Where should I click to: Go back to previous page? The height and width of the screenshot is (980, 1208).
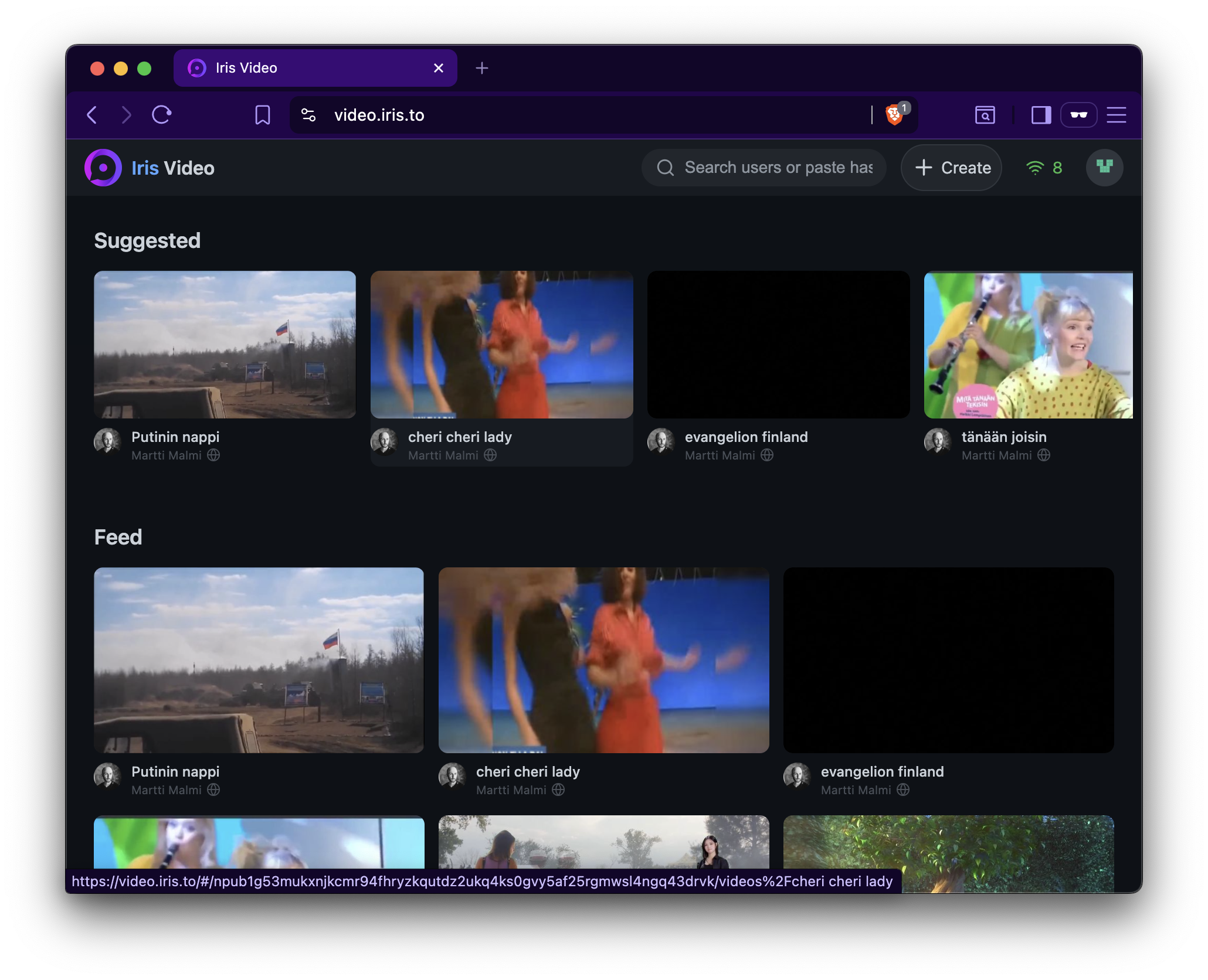coord(92,115)
